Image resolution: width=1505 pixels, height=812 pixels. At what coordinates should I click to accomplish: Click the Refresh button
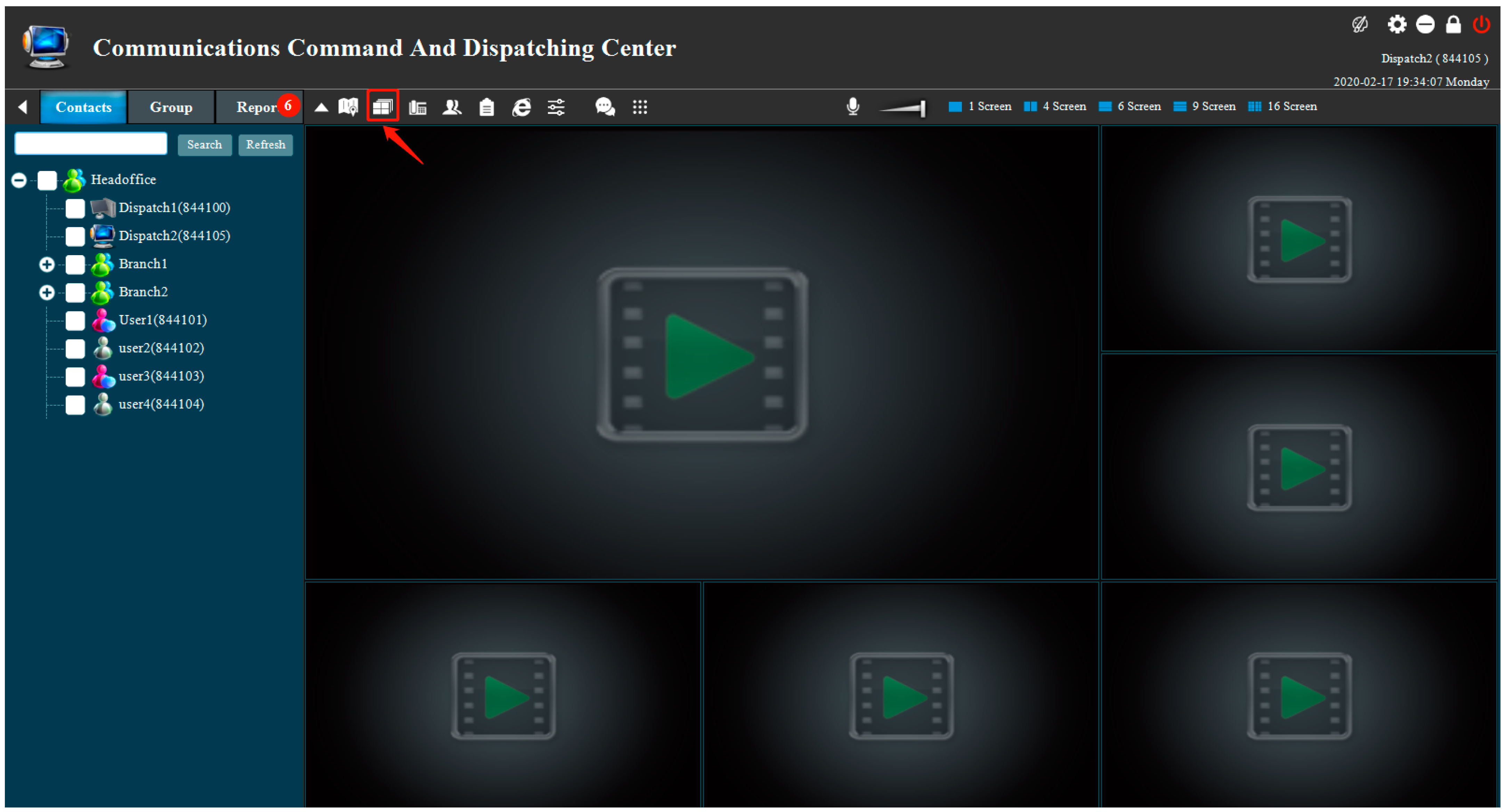(x=265, y=145)
